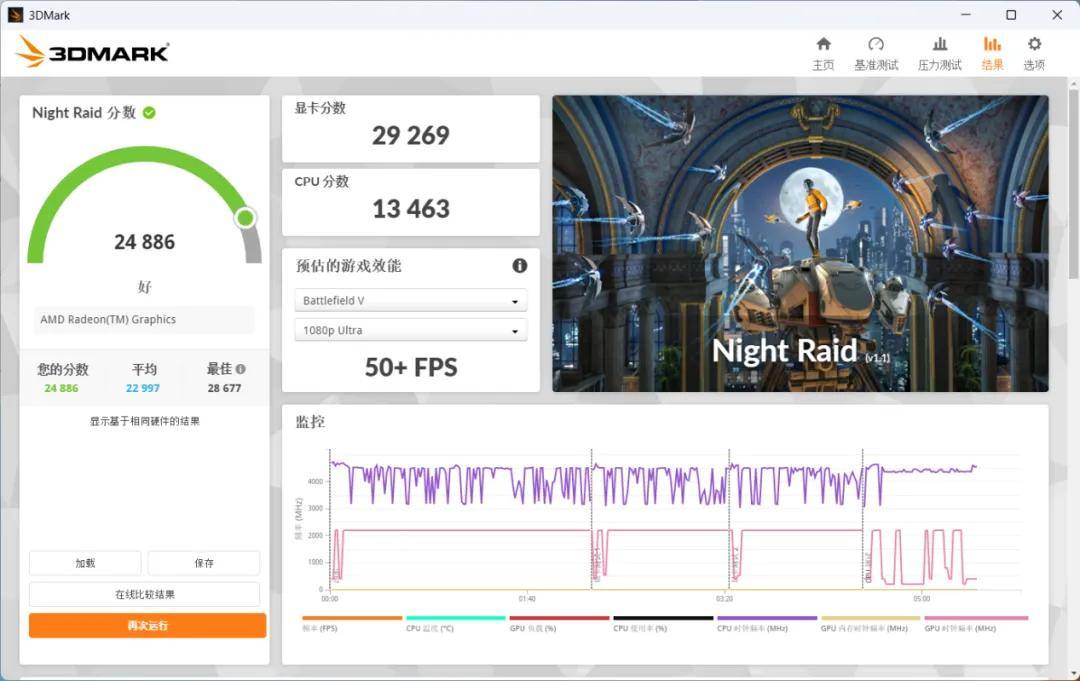The image size is (1080, 681).
Task: Click the green checkmark beside Night Raid 分数
Action: 149,113
